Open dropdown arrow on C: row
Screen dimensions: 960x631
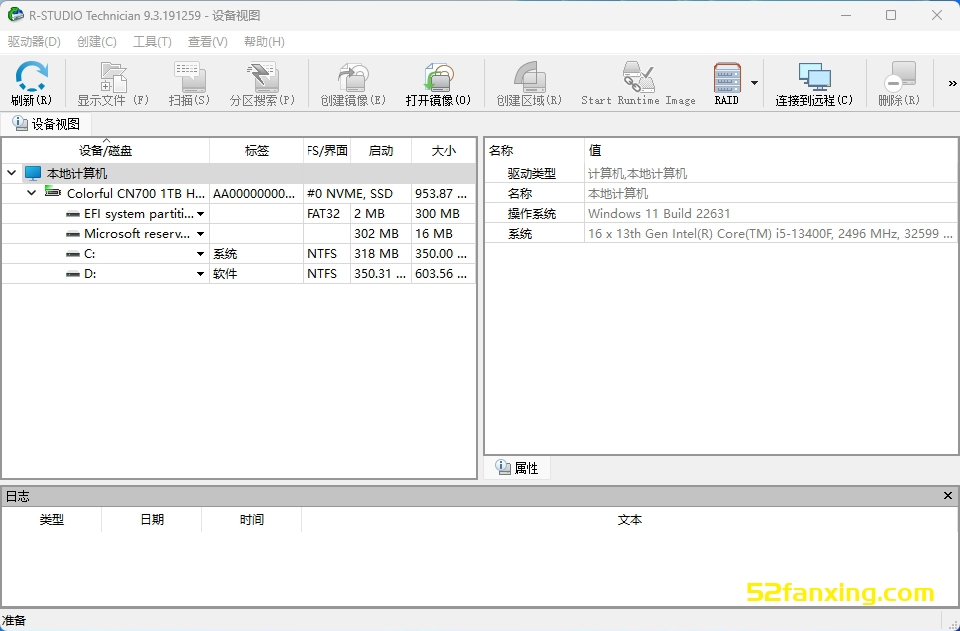[x=200, y=254]
